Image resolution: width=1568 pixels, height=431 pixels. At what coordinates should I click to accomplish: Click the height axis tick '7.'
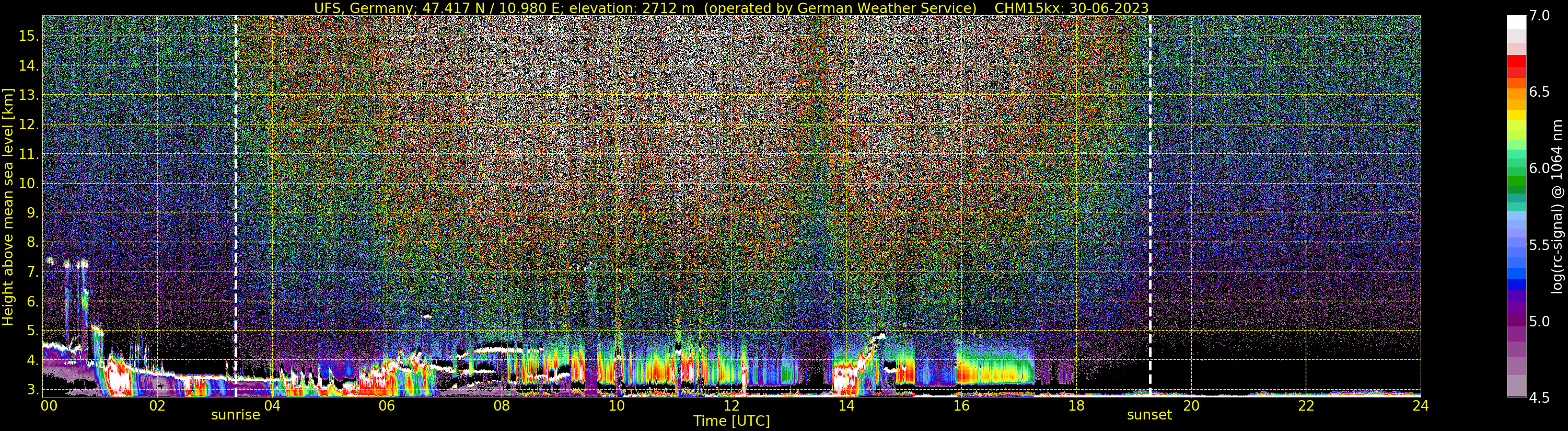32,271
